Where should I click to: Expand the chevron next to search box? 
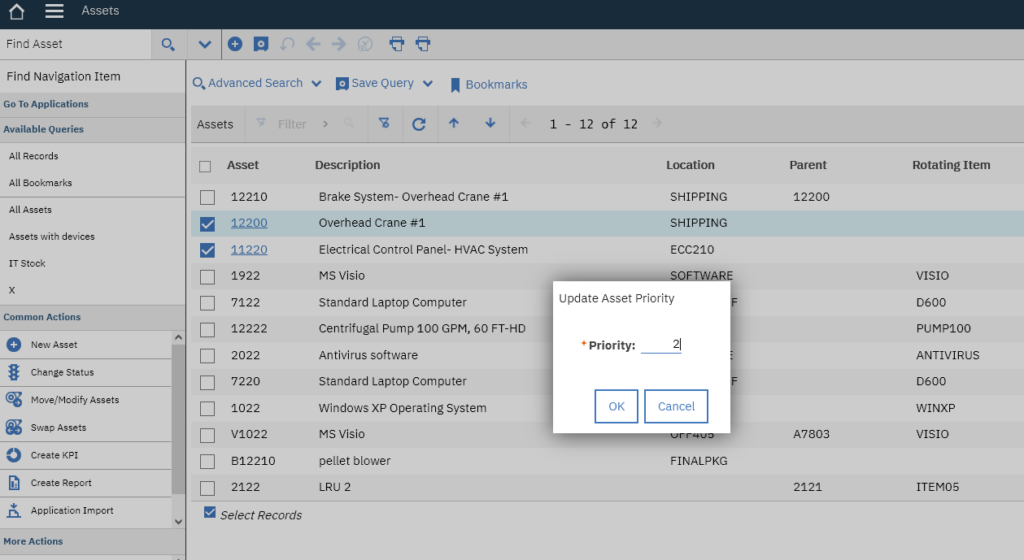204,44
